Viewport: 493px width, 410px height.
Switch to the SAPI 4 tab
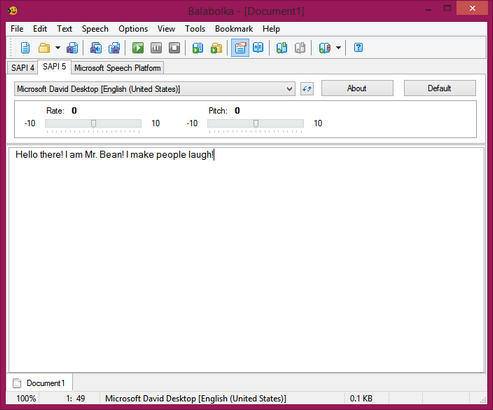point(23,68)
